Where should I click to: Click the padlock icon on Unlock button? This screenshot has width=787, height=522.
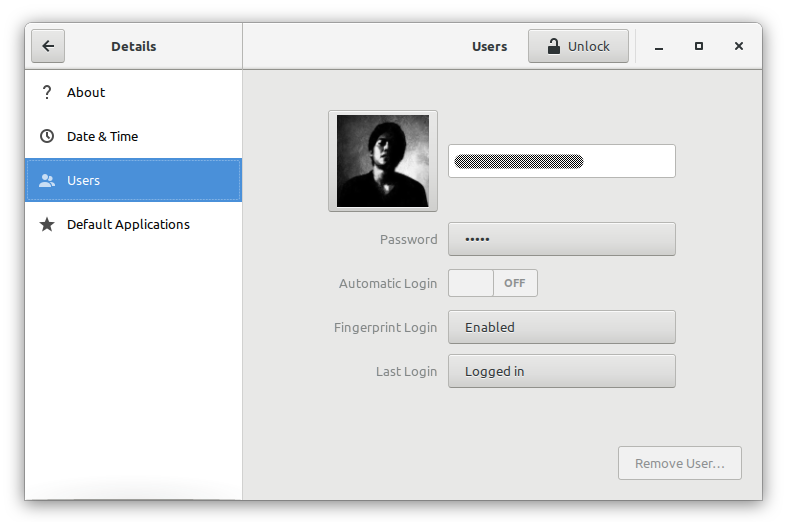click(552, 46)
